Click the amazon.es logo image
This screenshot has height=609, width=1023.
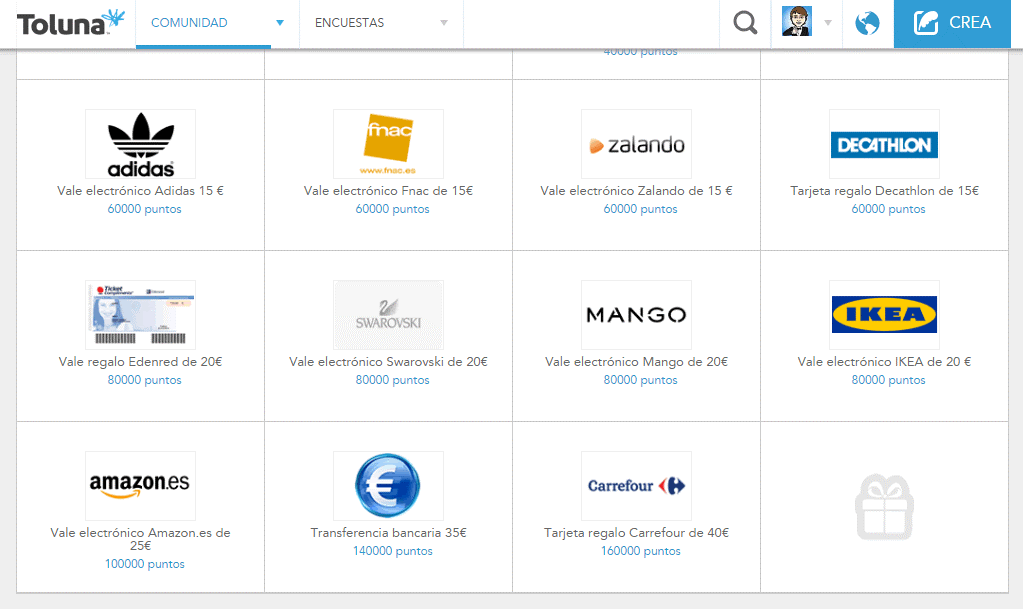[140, 486]
